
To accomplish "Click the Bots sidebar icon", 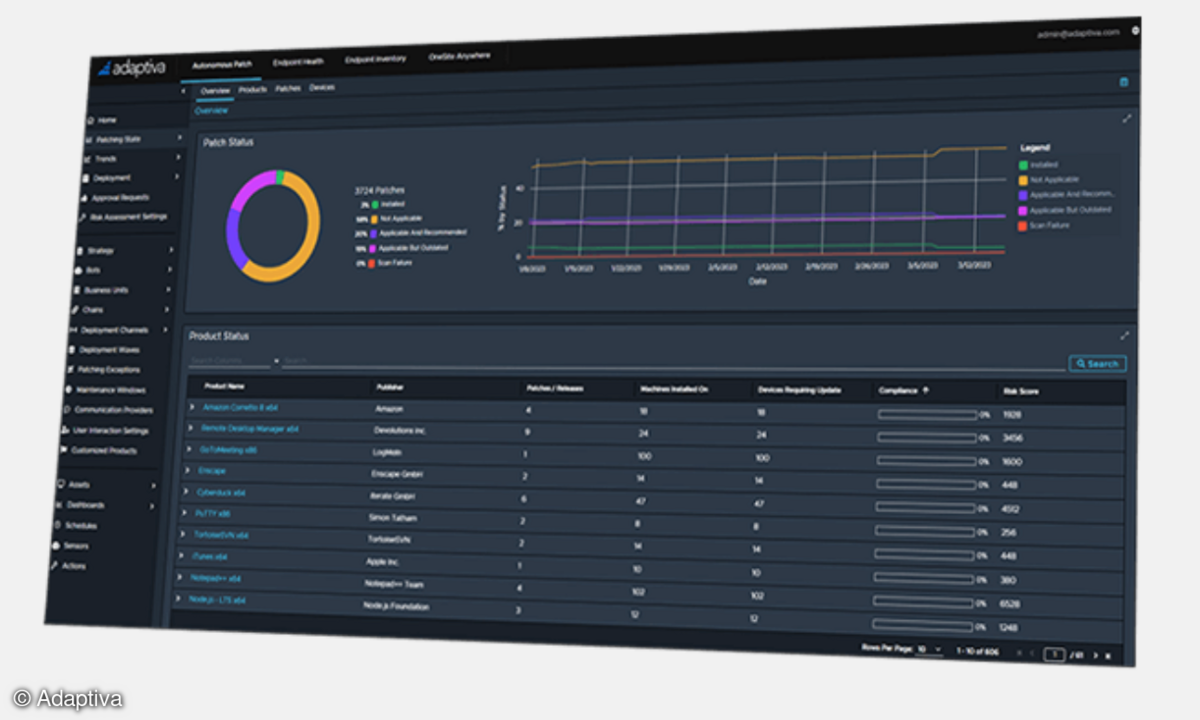I will (x=78, y=270).
